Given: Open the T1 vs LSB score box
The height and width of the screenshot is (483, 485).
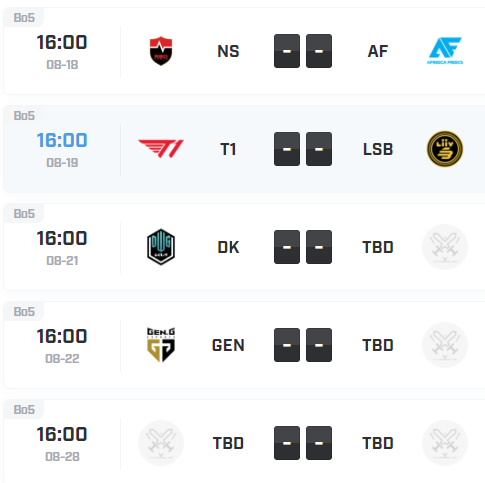Looking at the screenshot, I should [303, 149].
